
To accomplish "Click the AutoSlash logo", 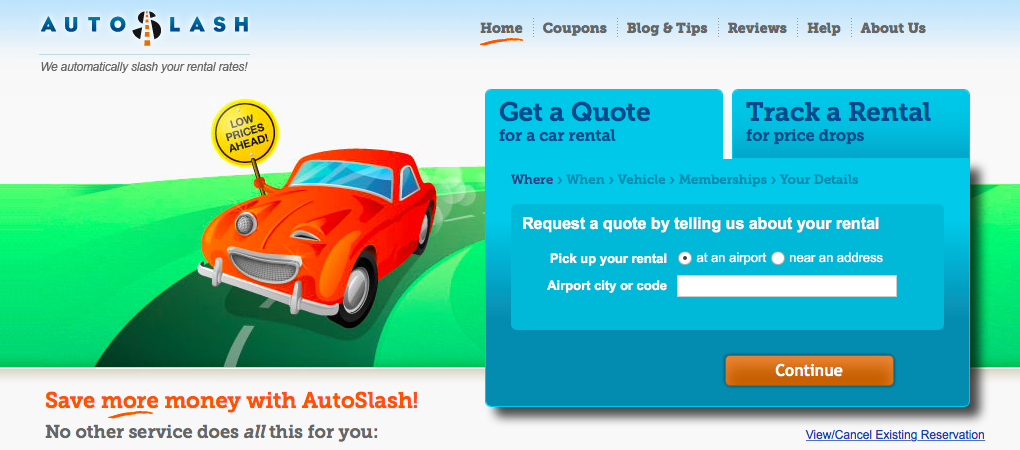I will pos(144,27).
